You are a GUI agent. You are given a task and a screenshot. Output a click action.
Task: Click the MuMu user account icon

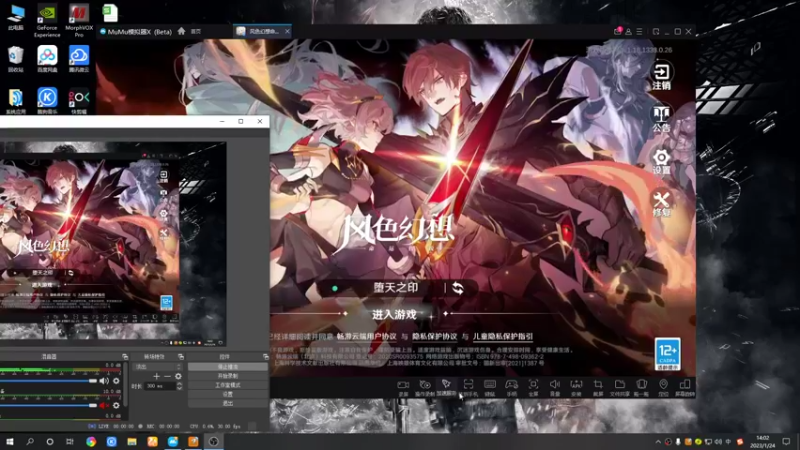[629, 32]
